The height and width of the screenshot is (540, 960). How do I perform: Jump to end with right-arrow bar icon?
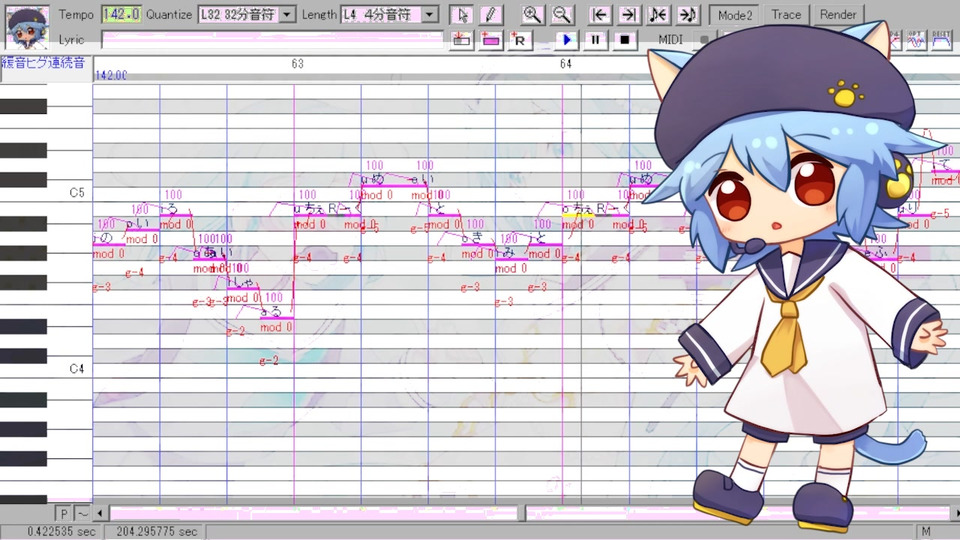pos(629,15)
